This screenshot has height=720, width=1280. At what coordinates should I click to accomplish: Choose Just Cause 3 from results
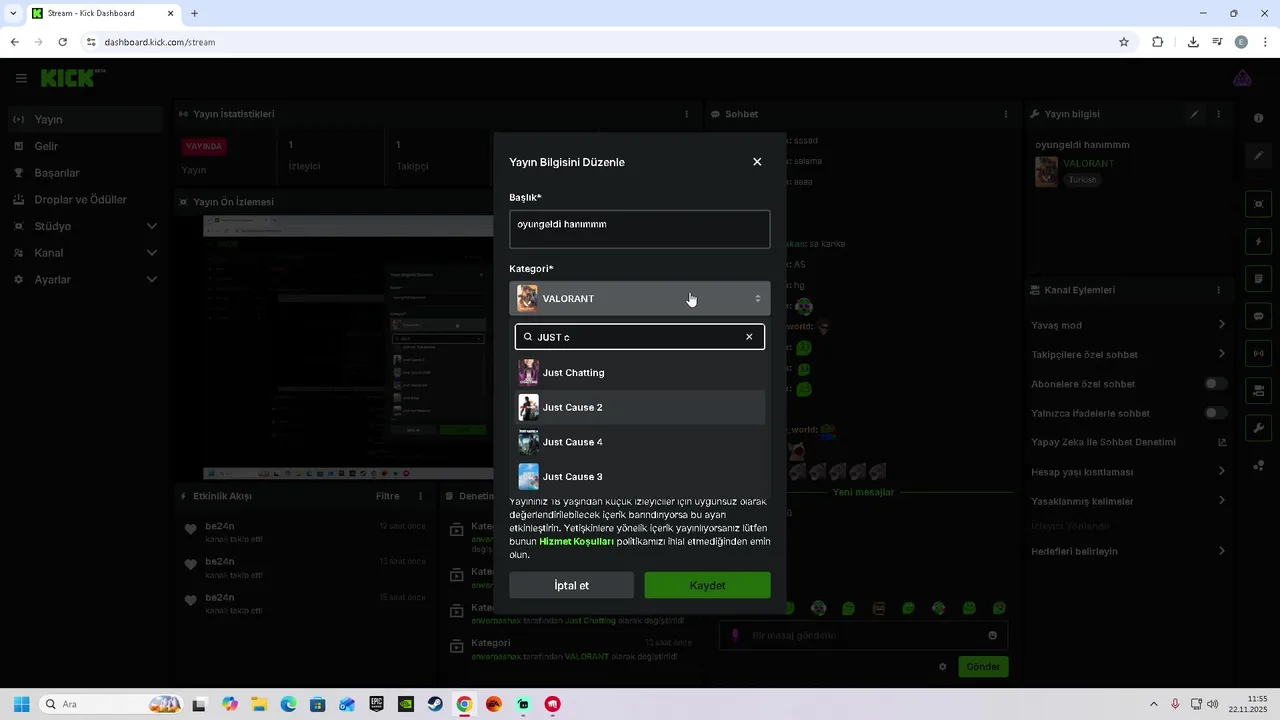[640, 476]
